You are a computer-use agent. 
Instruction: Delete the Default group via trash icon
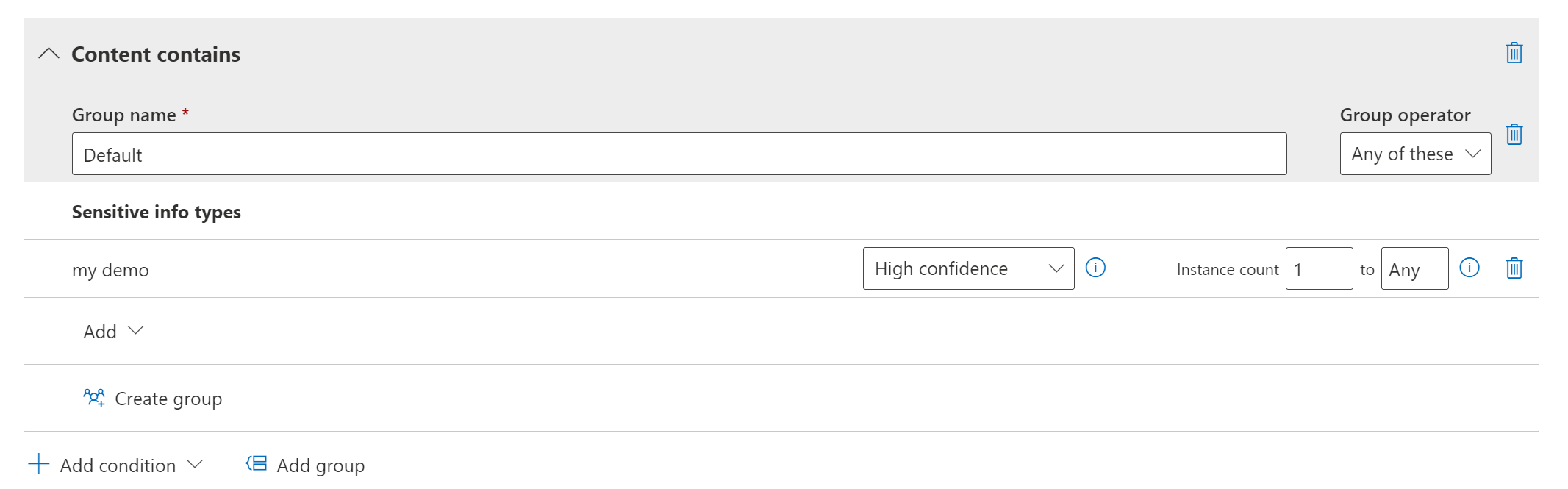point(1514,135)
